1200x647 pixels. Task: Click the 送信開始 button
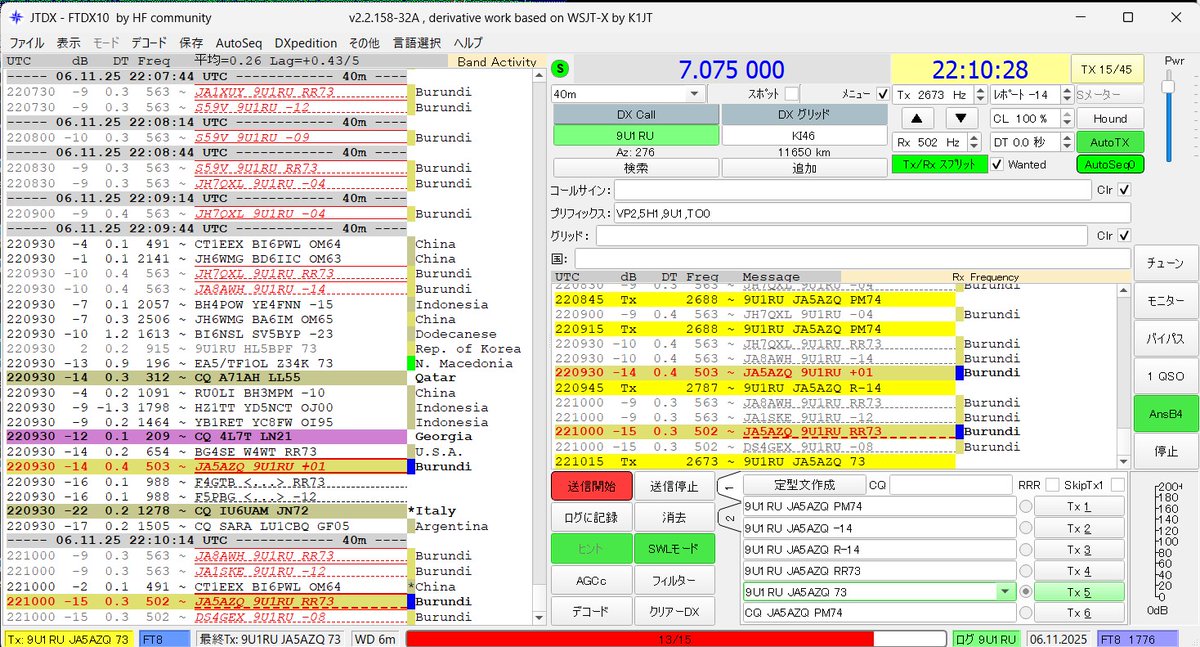tap(591, 487)
